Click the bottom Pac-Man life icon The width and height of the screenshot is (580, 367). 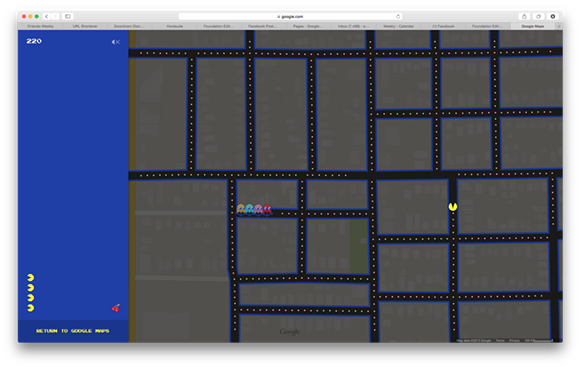point(31,308)
